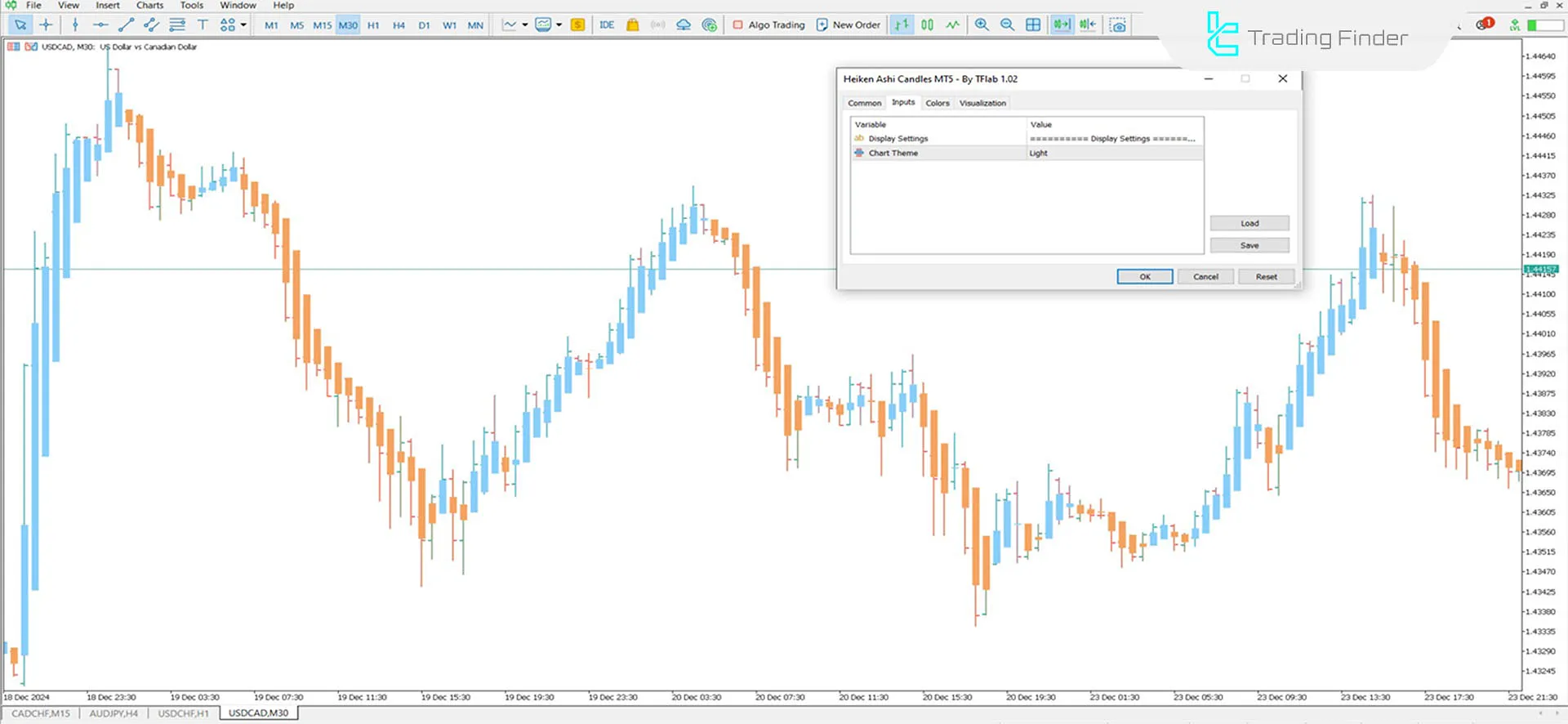Screen dimensions: 1568x724
Task: Open the Market shopping bag icon
Action: click(632, 25)
